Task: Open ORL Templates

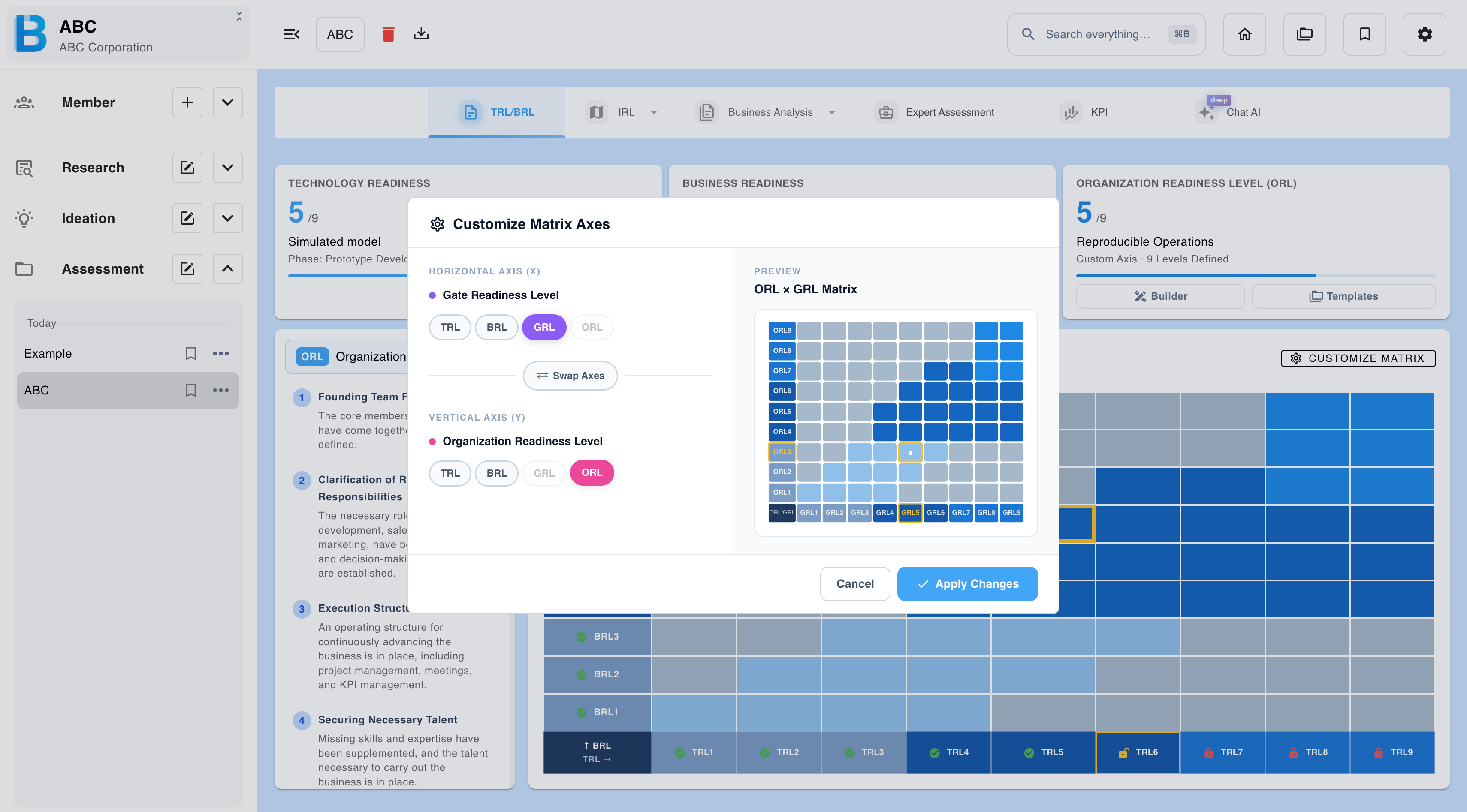Action: pyautogui.click(x=1343, y=296)
